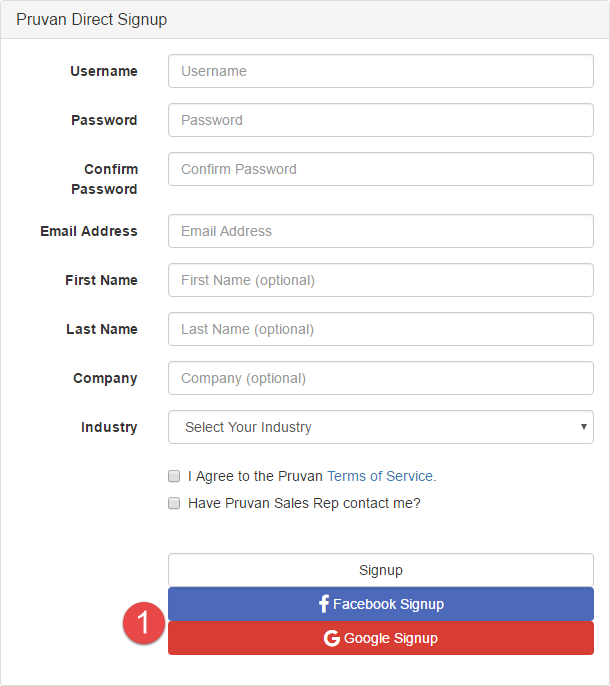Image resolution: width=610 pixels, height=686 pixels.
Task: Select the Last Name optional field
Action: [x=380, y=329]
